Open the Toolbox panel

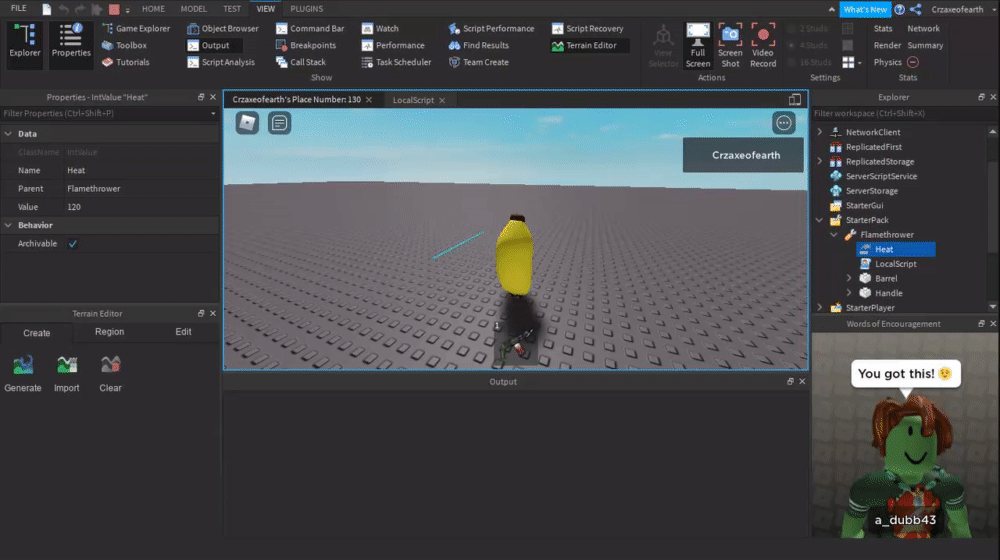click(x=124, y=45)
